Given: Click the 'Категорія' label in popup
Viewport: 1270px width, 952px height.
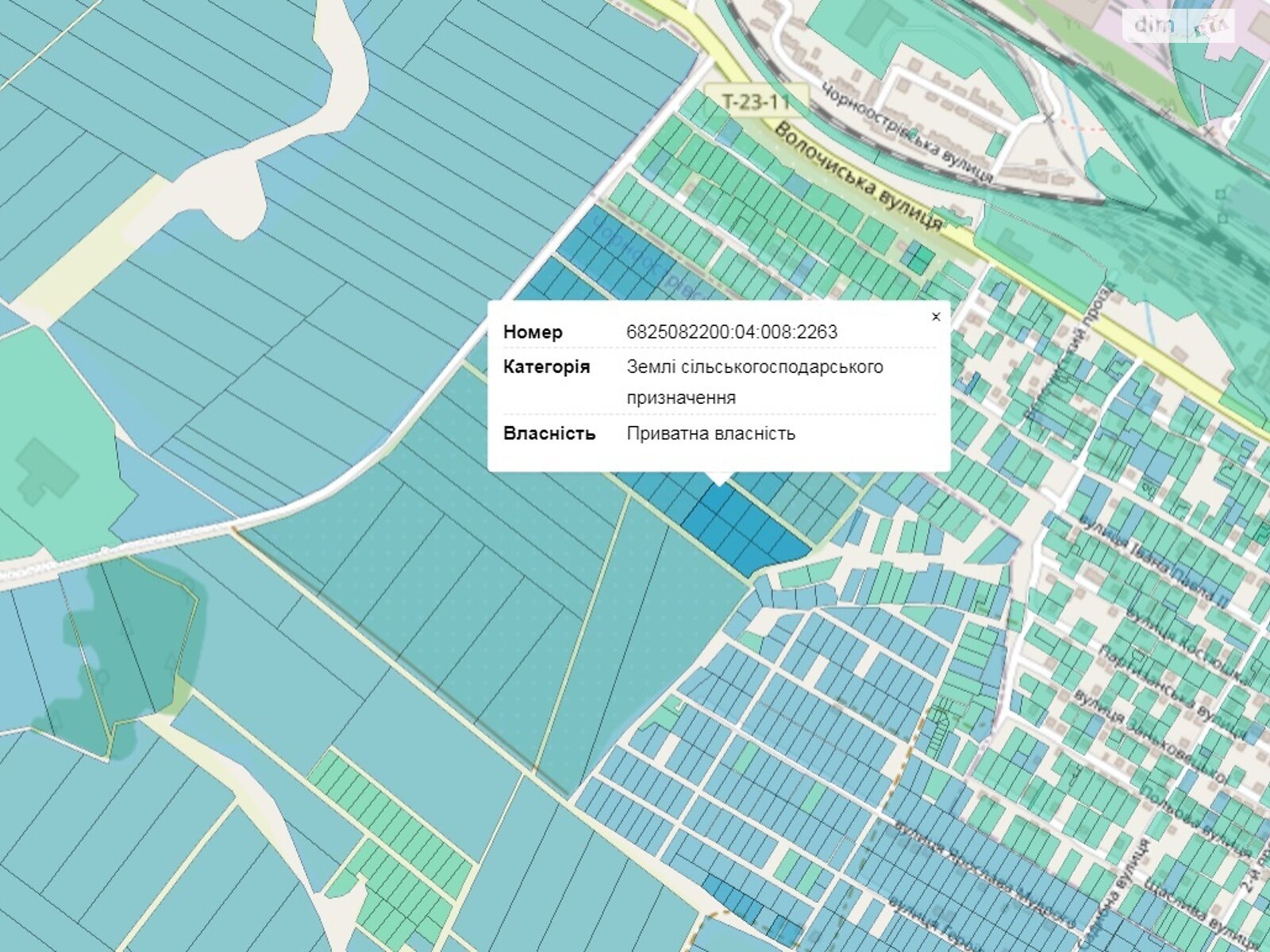Looking at the screenshot, I should click(547, 367).
